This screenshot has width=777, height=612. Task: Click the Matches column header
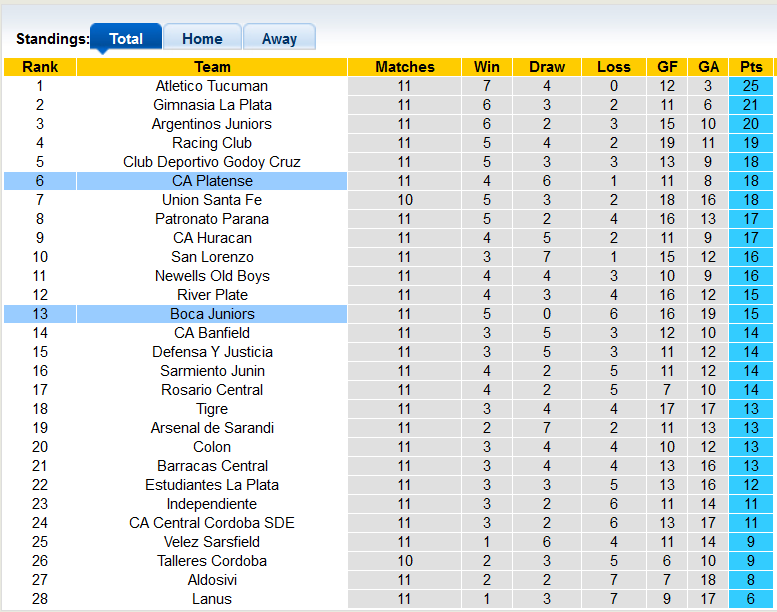[405, 67]
